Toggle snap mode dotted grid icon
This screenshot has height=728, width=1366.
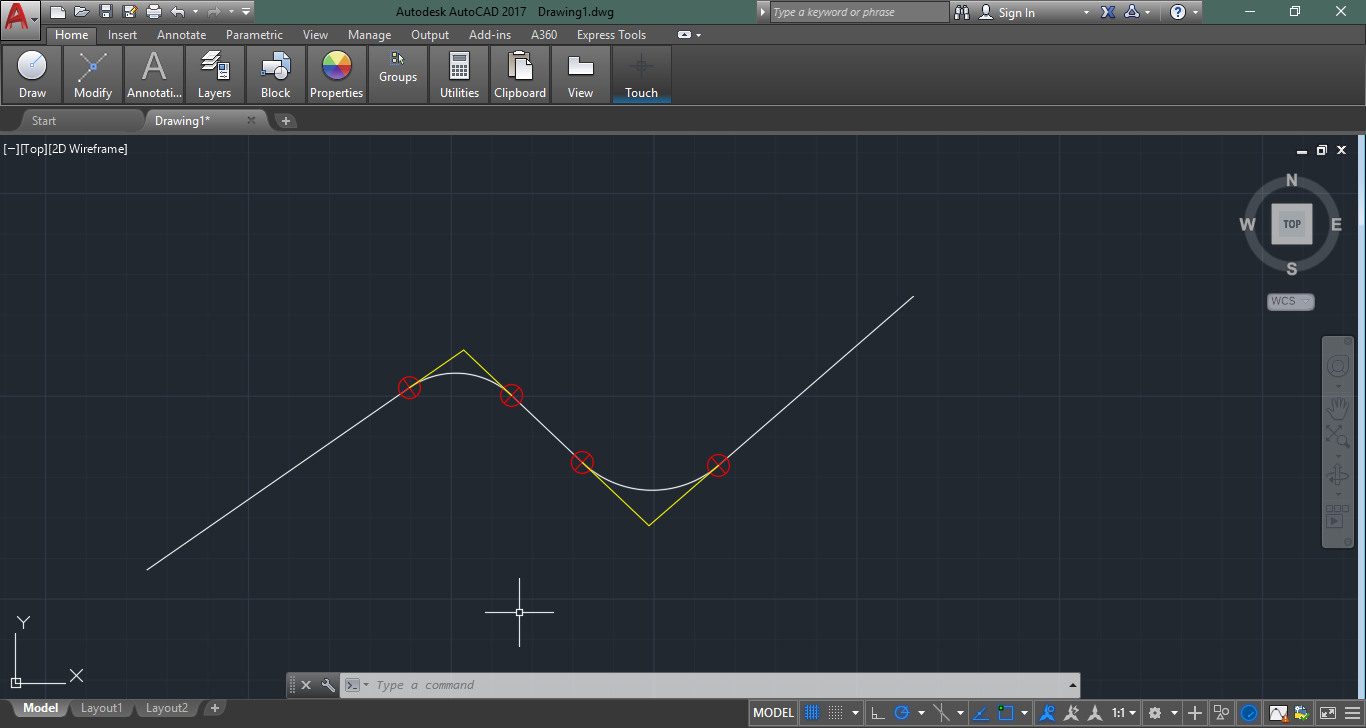pos(837,713)
